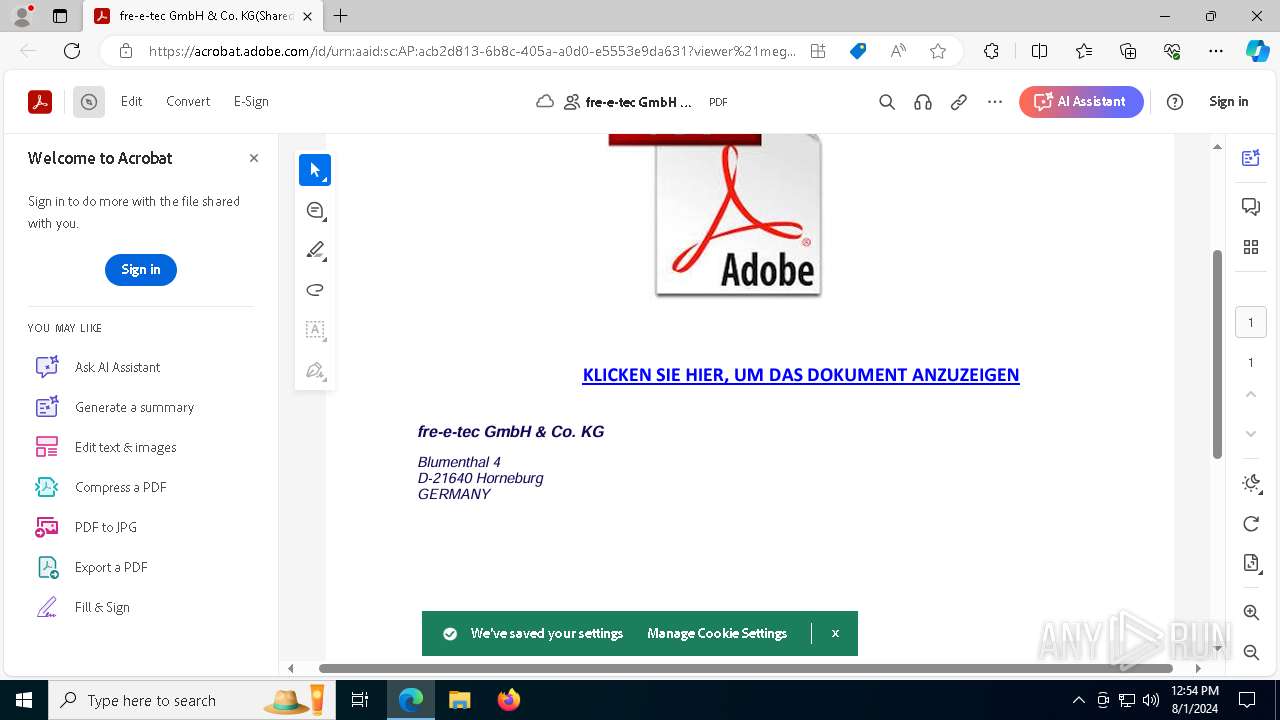Close the Welcome to Acrobat panel

point(254,158)
